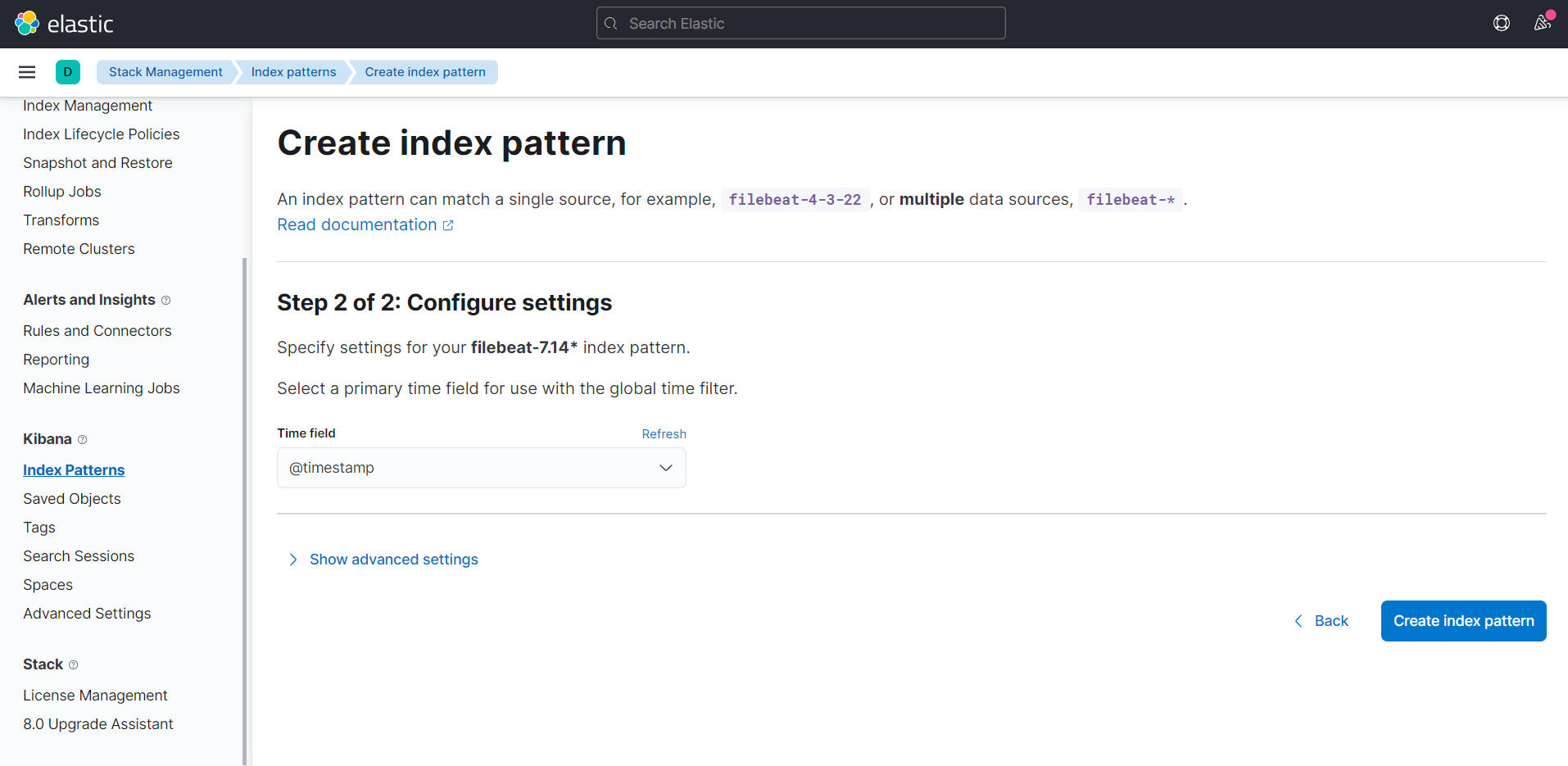Go Back to step 1
Screen dimensions: 1568x766
[1321, 621]
